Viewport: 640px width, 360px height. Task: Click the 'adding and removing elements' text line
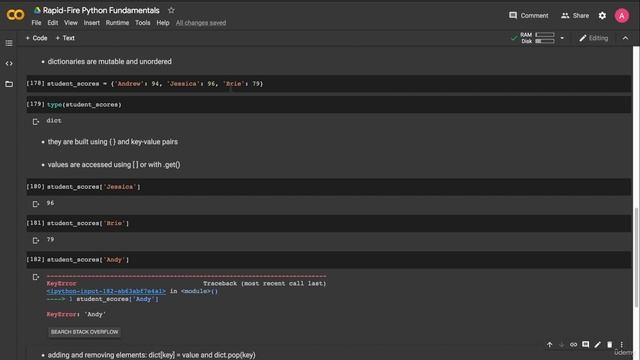pyautogui.click(x=151, y=355)
